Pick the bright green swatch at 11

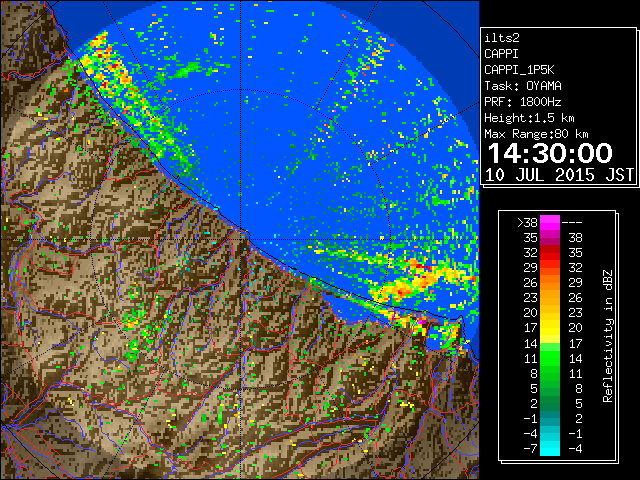[x=550, y=358]
